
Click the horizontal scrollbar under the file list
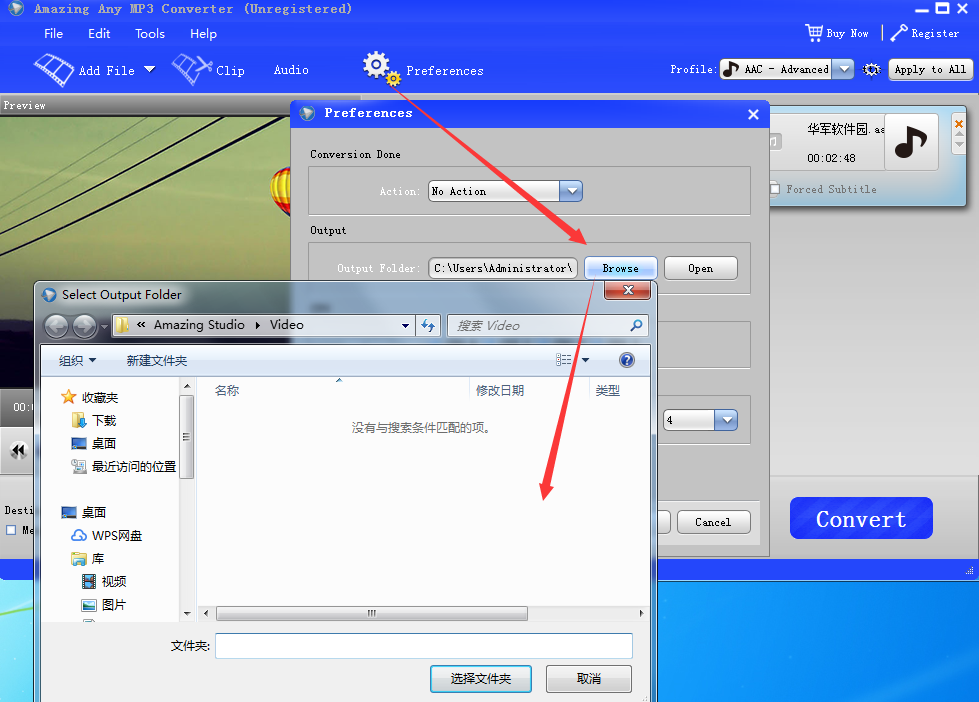(x=371, y=613)
